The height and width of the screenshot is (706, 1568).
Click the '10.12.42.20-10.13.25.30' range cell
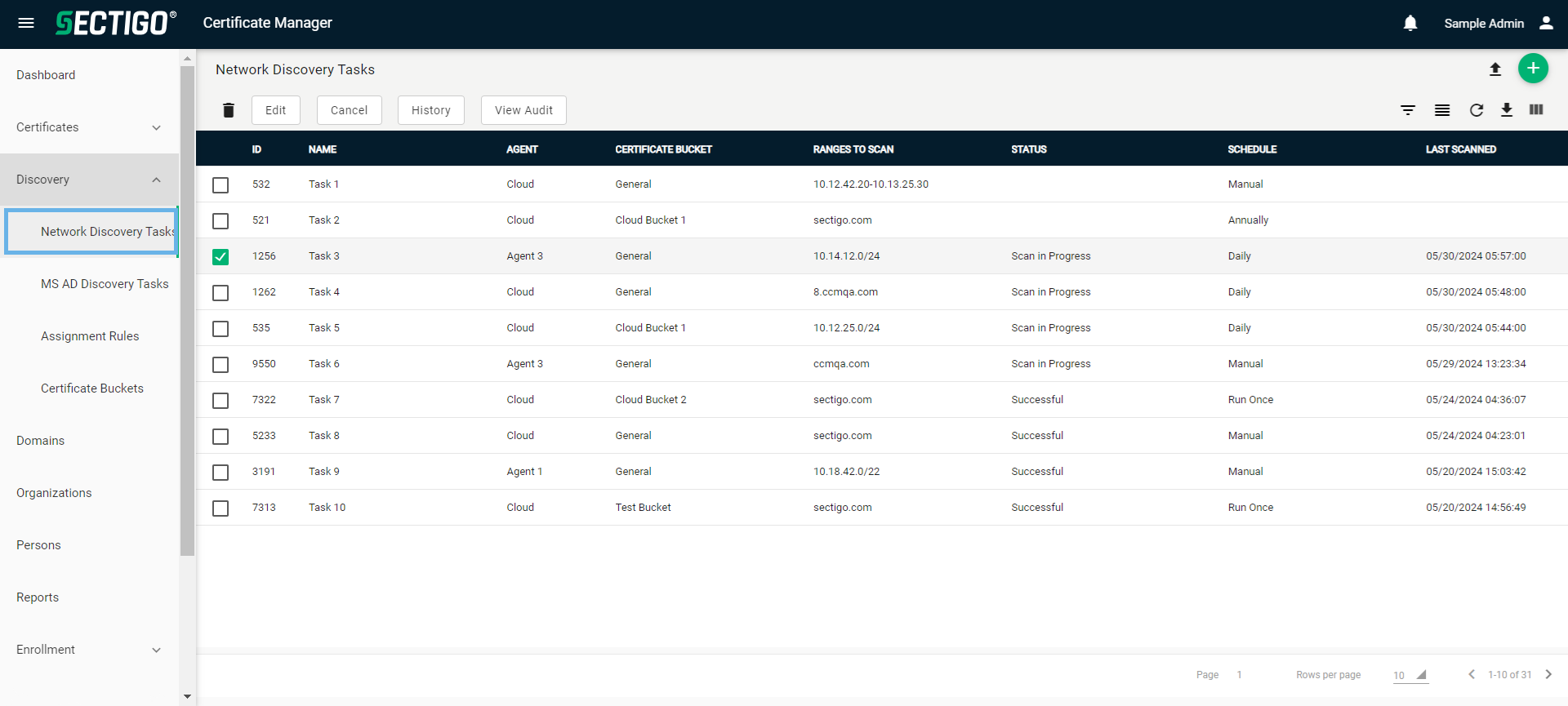[x=871, y=184]
